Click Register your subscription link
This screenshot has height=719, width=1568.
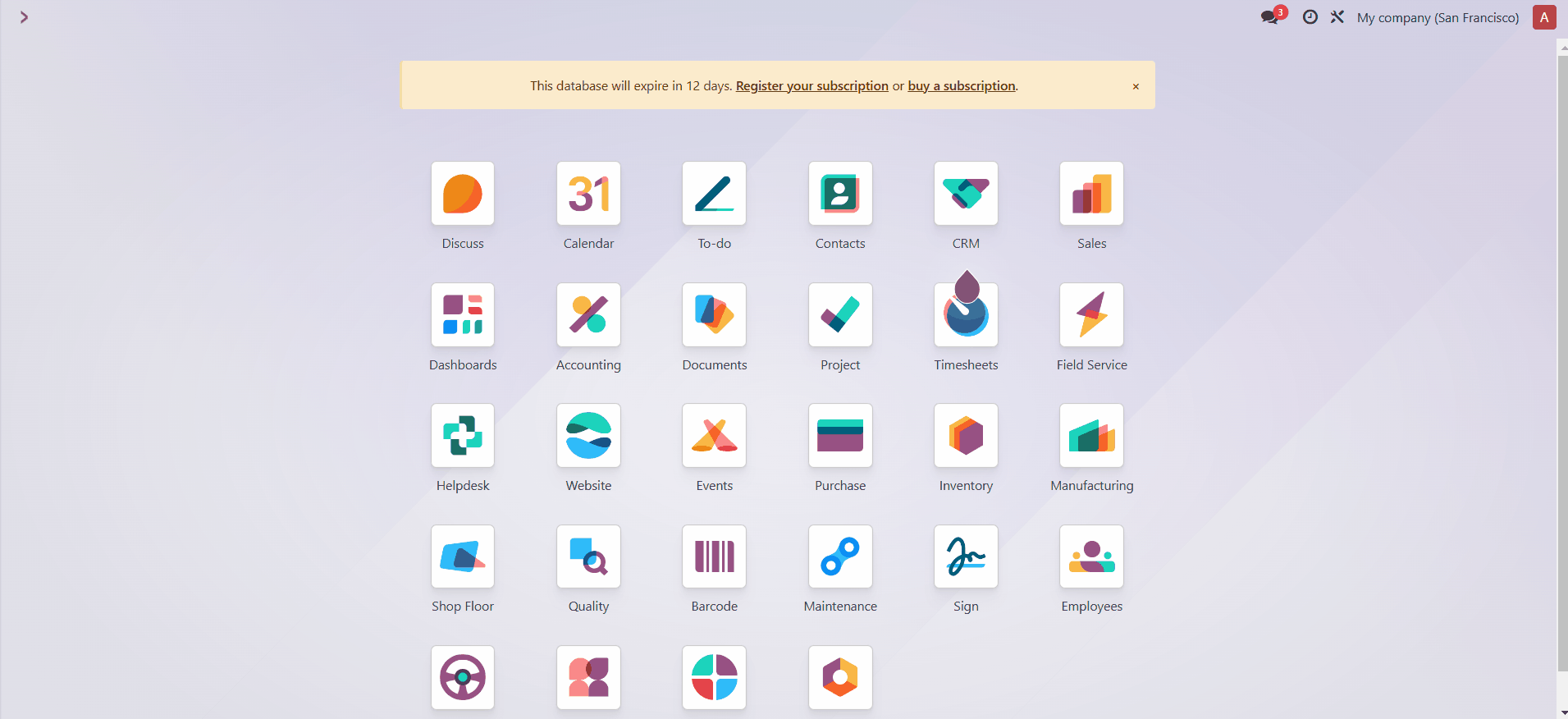click(811, 86)
